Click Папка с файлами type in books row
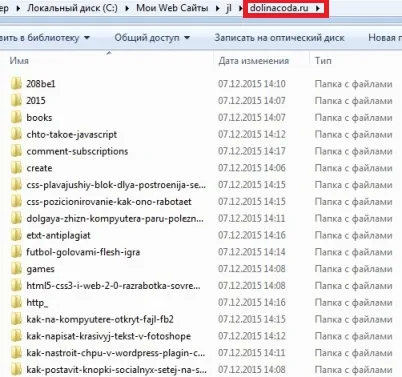Image resolution: width=402 pixels, height=377 pixels. point(353,117)
